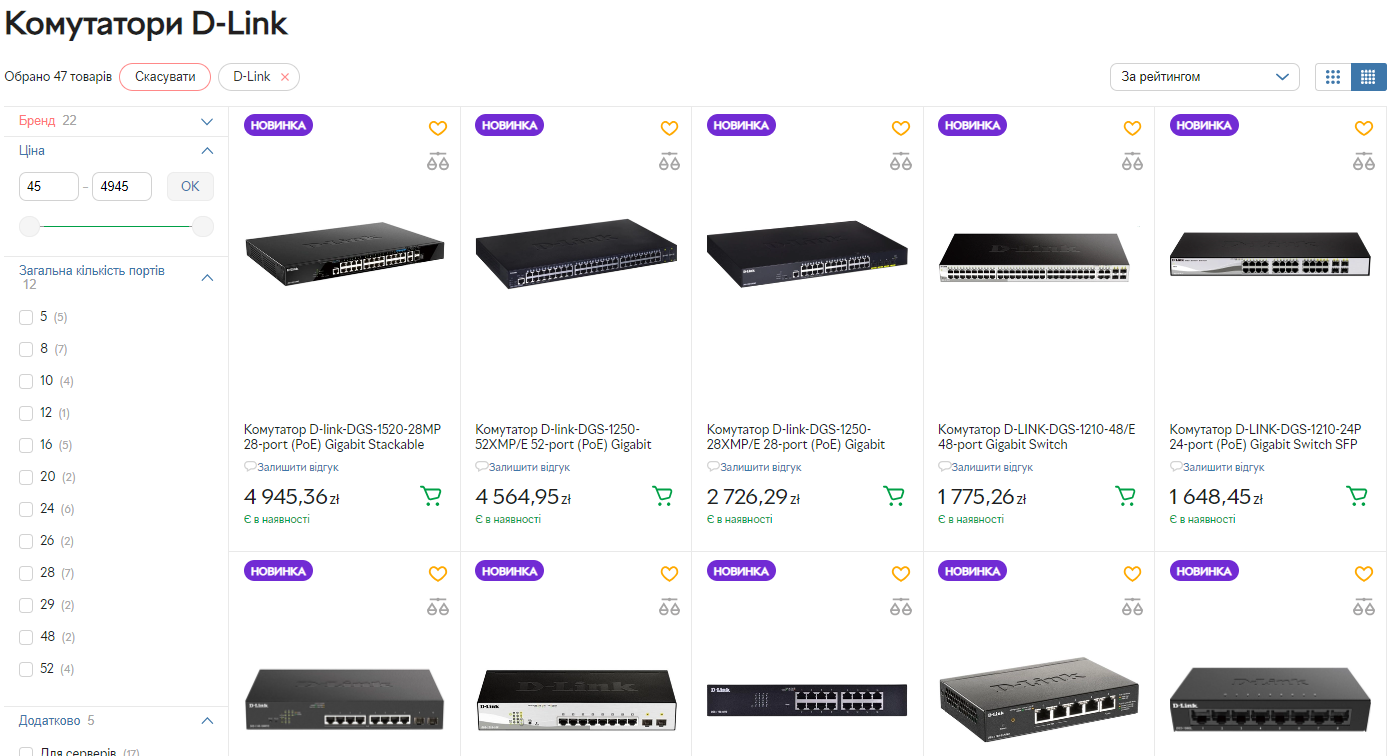Click the minimum price input field
Image resolution: width=1394 pixels, height=756 pixels.
tap(48, 186)
